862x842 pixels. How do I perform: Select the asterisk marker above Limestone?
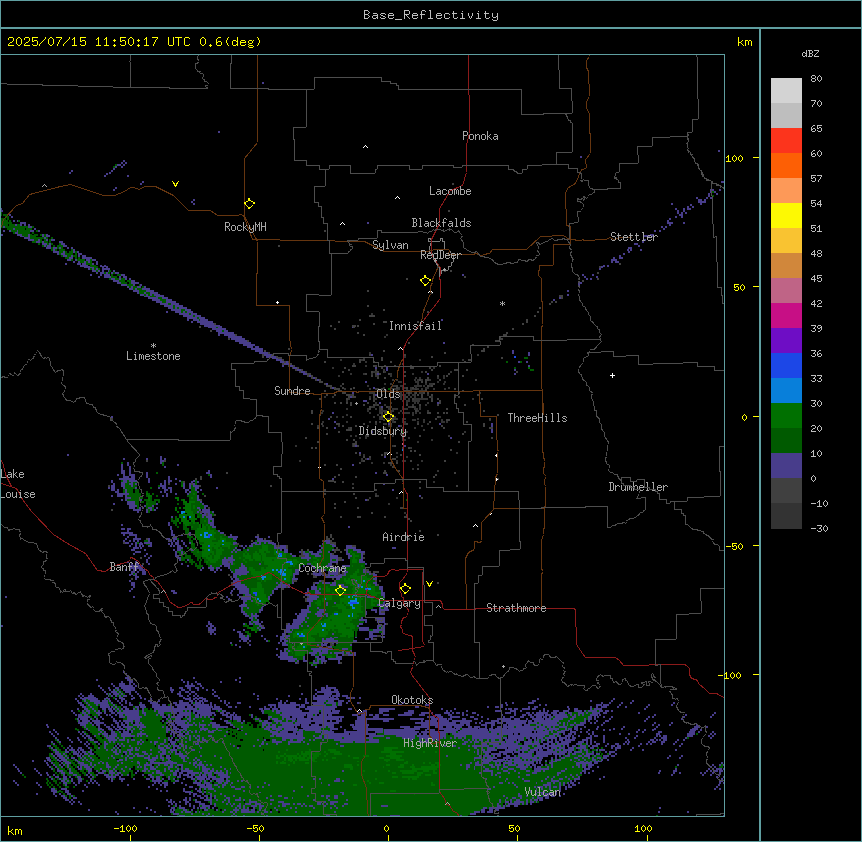point(153,346)
